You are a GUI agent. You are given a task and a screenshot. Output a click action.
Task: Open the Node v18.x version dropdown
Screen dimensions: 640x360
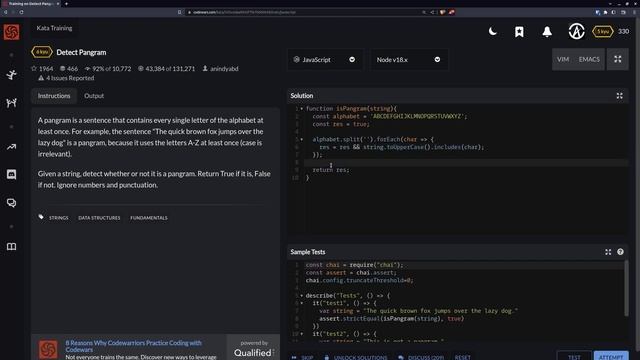409,60
